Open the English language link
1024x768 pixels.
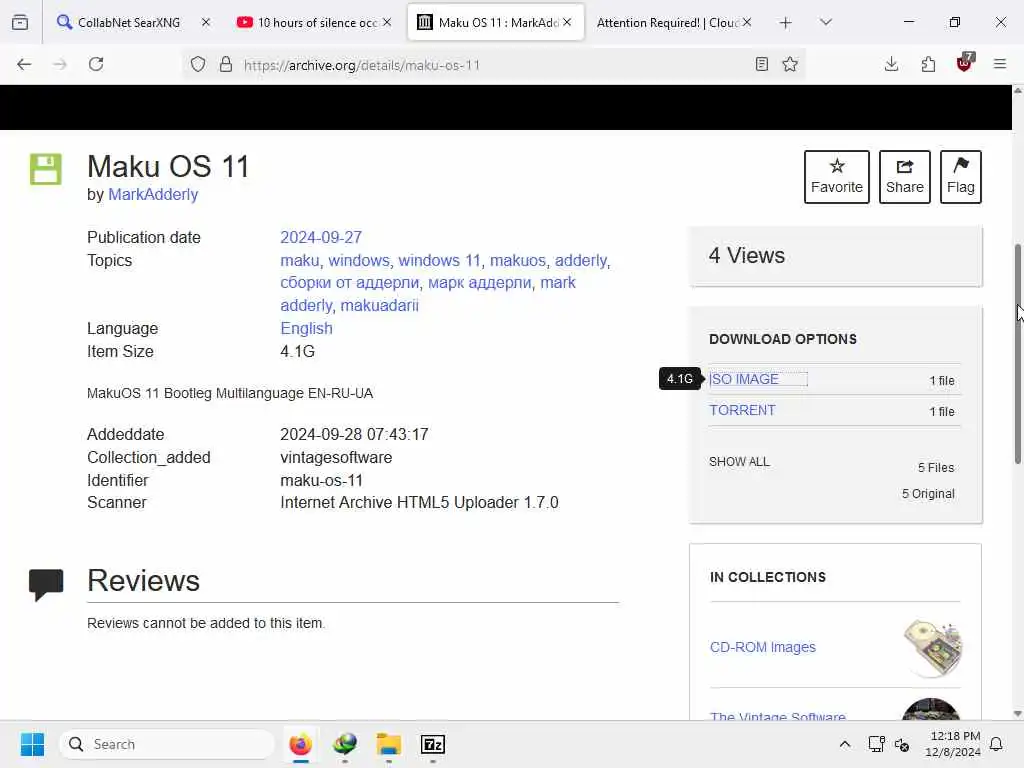click(x=306, y=328)
